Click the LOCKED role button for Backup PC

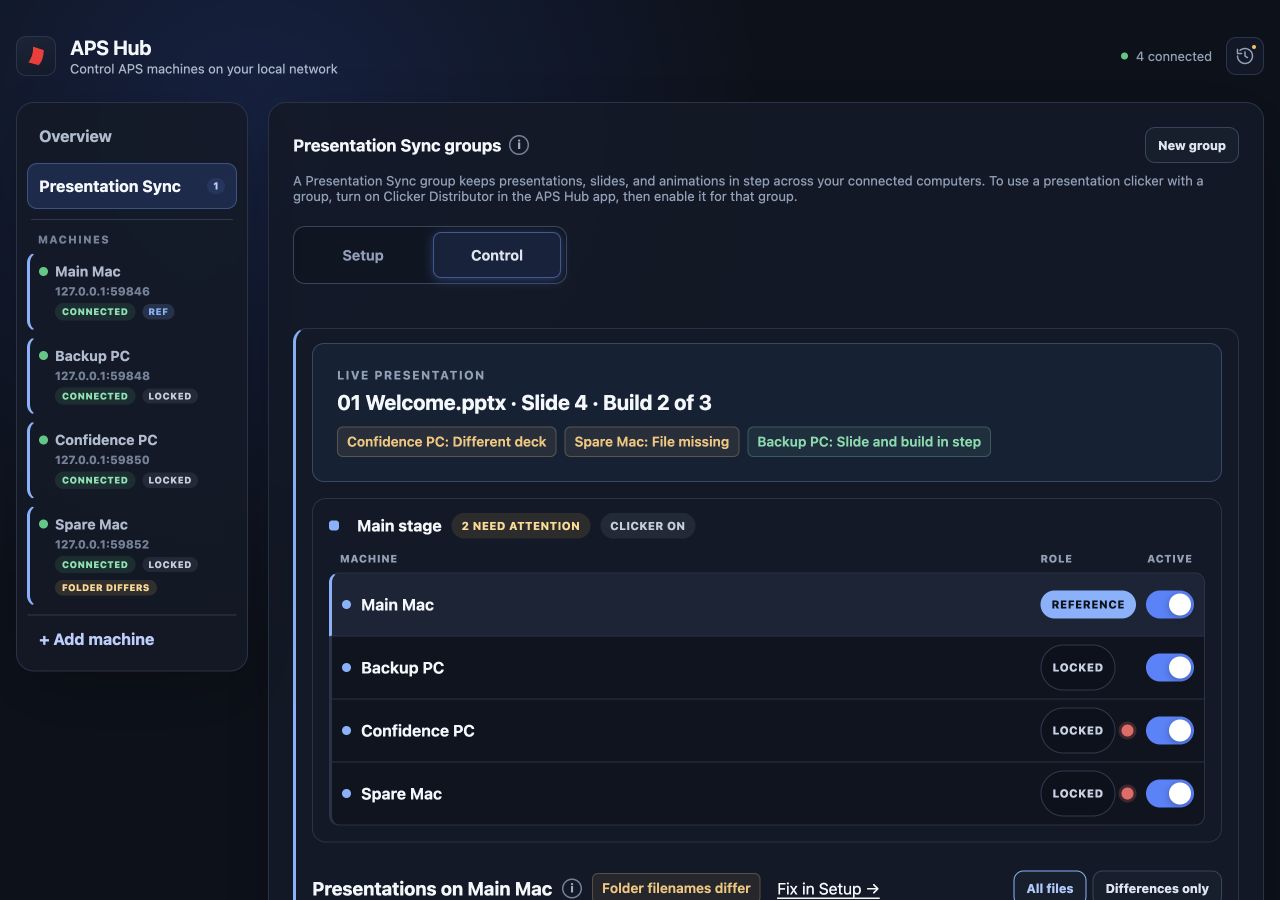pos(1078,667)
